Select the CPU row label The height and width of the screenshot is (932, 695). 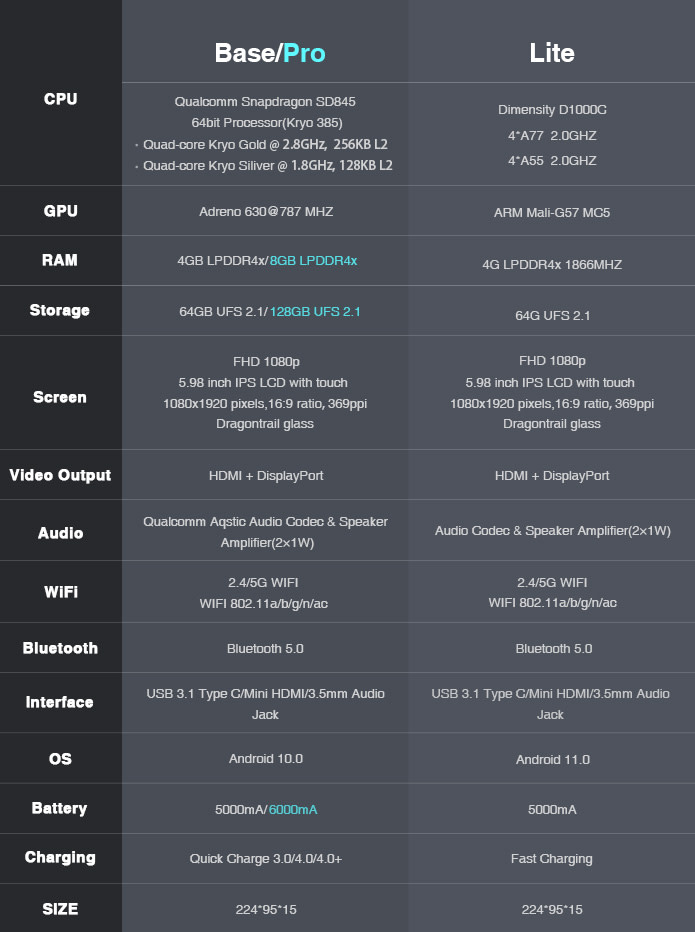61,99
